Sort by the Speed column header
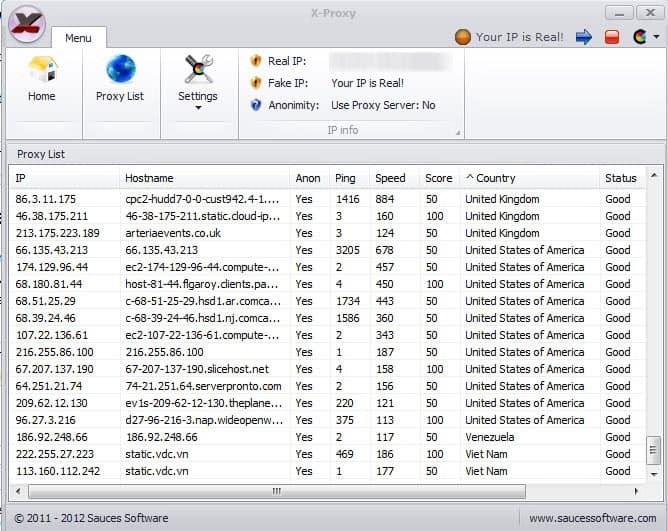The width and height of the screenshot is (668, 531). coord(395,178)
